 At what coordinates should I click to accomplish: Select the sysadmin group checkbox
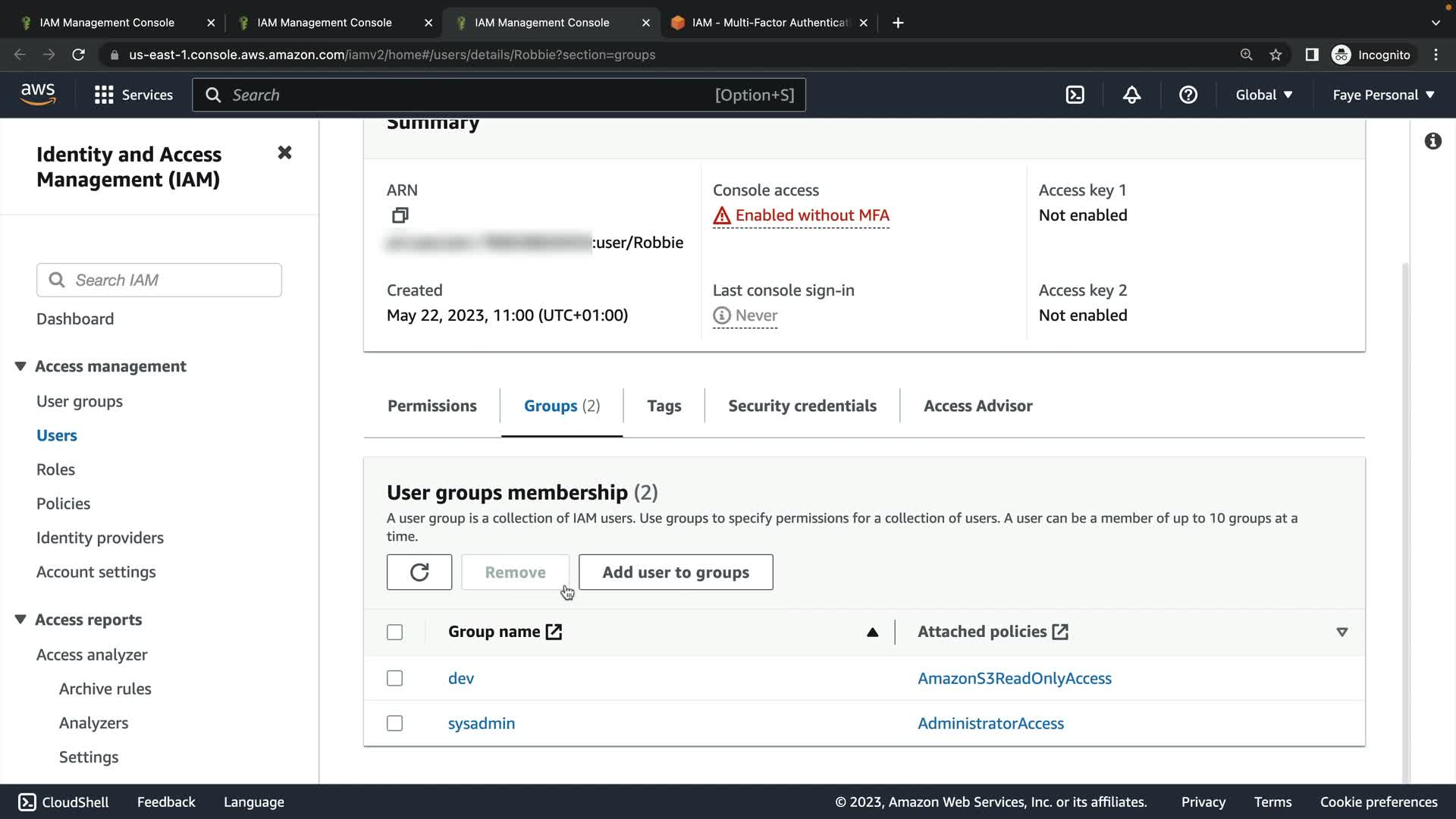(x=394, y=723)
